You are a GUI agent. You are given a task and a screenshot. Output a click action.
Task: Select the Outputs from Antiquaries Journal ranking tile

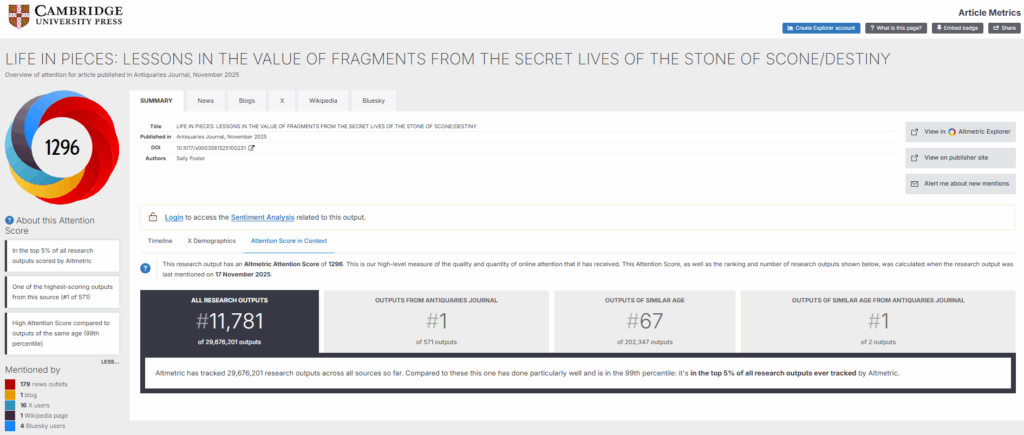(x=435, y=321)
